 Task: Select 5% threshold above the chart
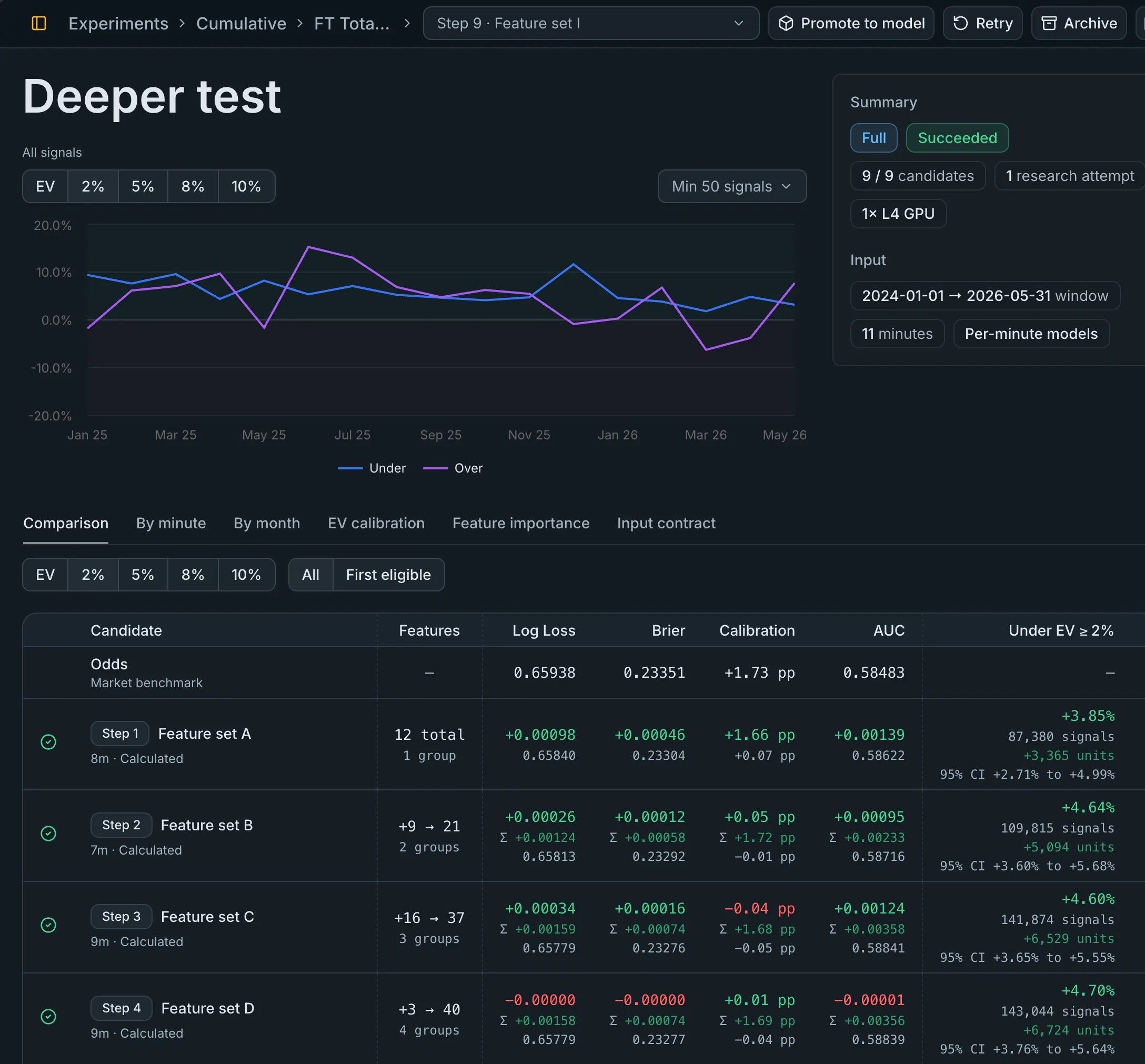click(x=143, y=186)
